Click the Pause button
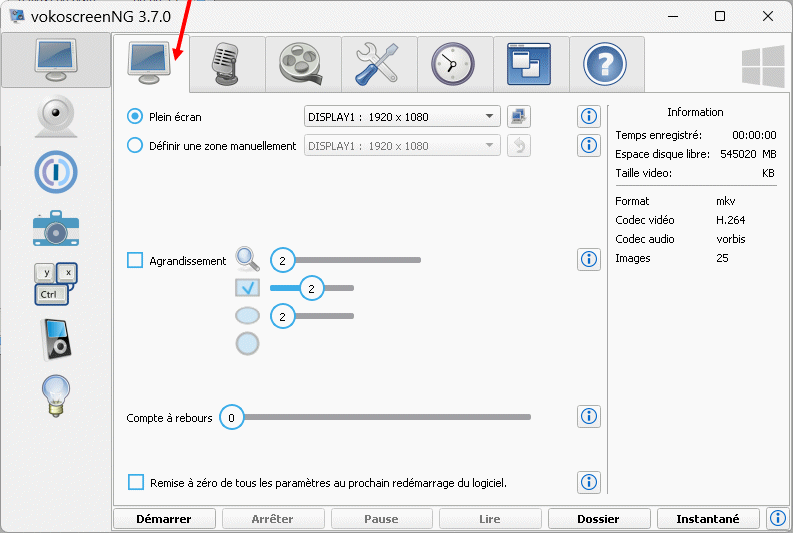This screenshot has height=533, width=793. [x=382, y=519]
